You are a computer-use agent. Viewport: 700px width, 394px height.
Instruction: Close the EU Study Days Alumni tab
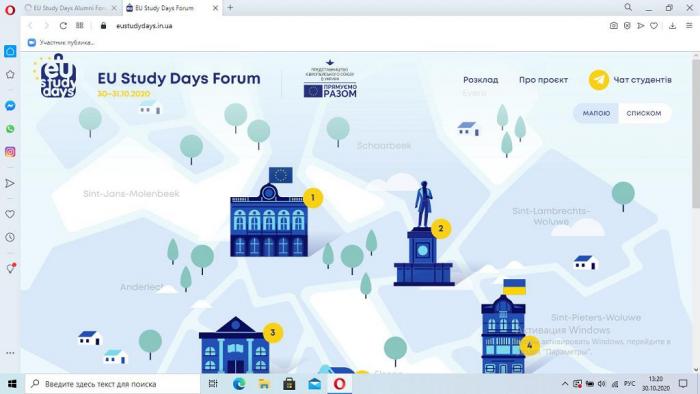114,8
